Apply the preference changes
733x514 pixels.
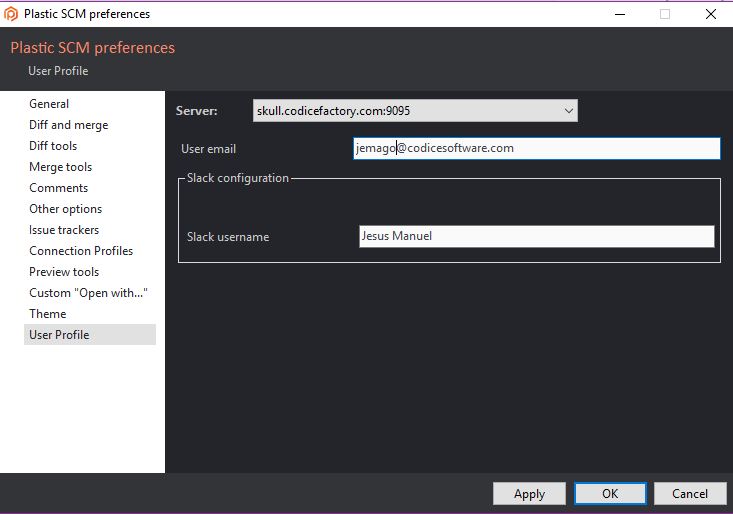(529, 494)
